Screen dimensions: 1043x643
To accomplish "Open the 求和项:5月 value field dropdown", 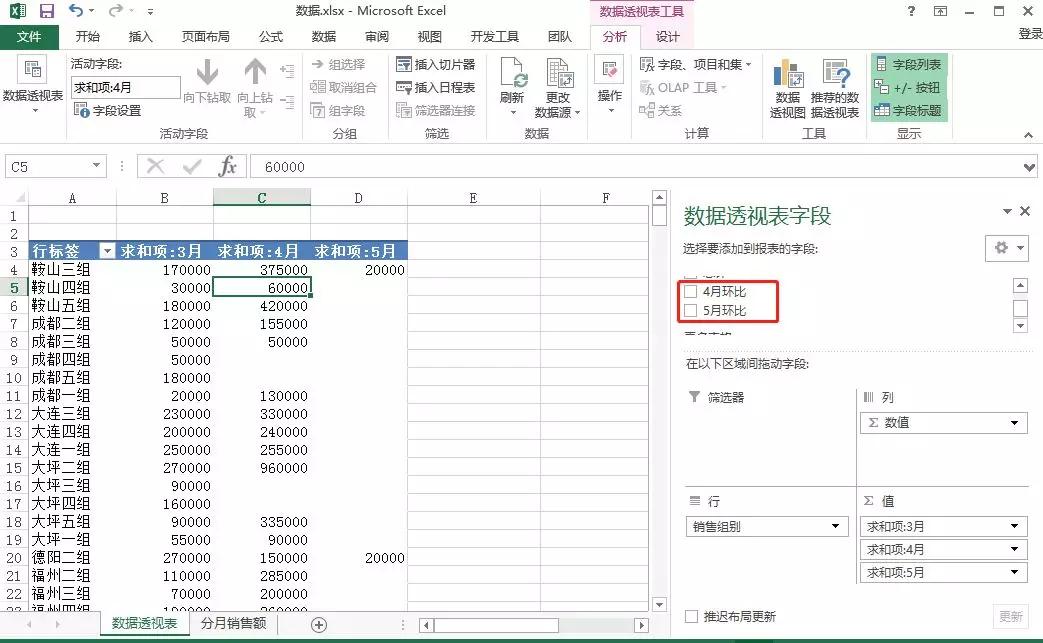I will click(1014, 572).
